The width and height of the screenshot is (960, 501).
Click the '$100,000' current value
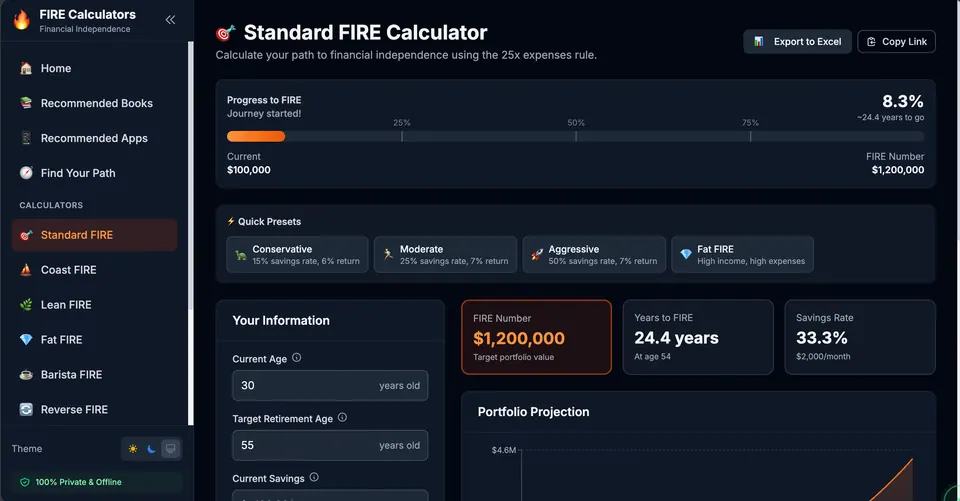pos(249,170)
